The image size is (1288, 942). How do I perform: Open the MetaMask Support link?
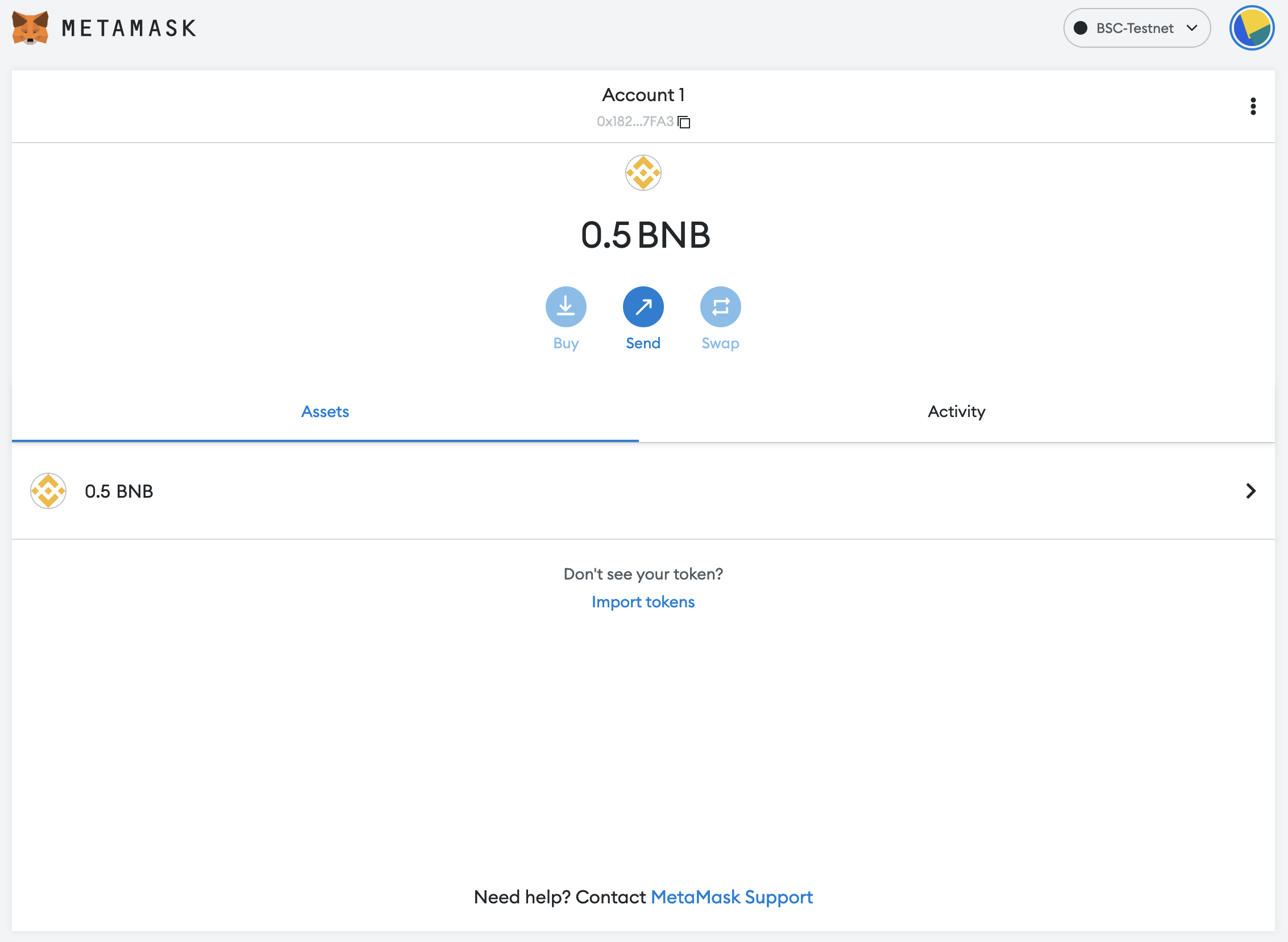pos(732,897)
